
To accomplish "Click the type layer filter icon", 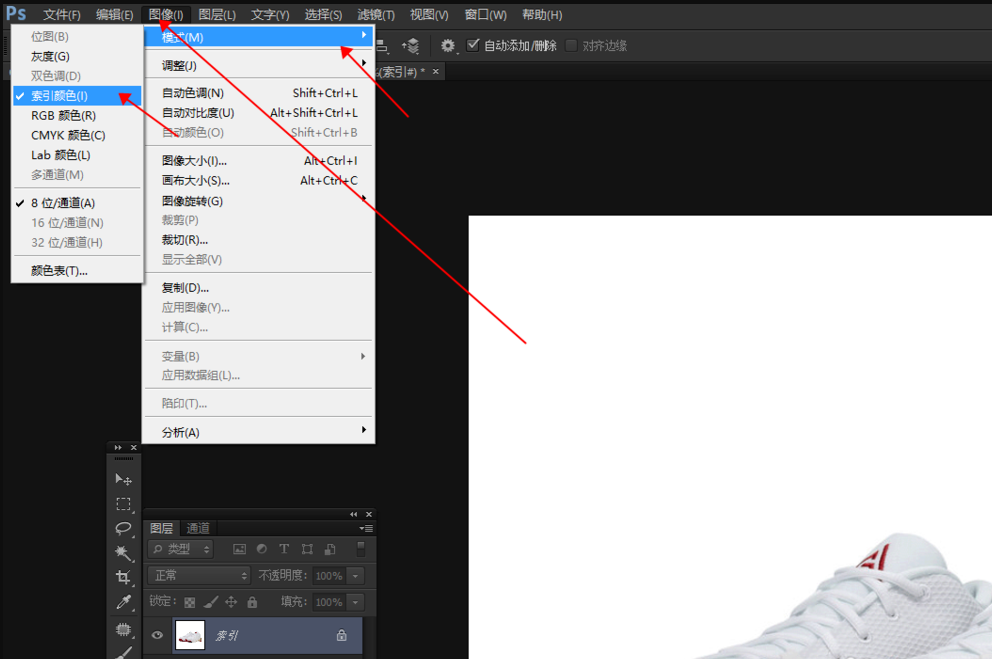I will [284, 549].
